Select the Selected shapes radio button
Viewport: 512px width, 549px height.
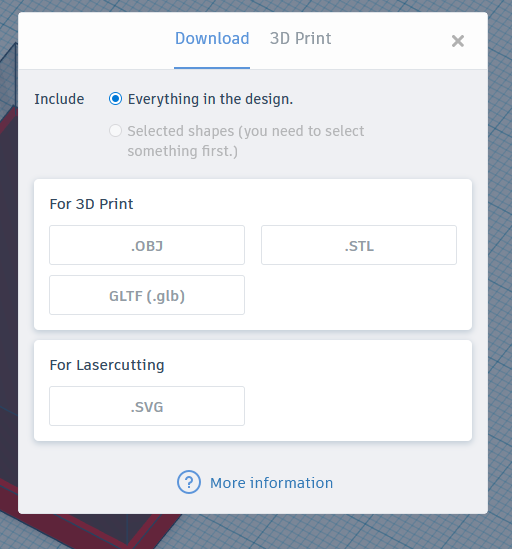(x=115, y=131)
